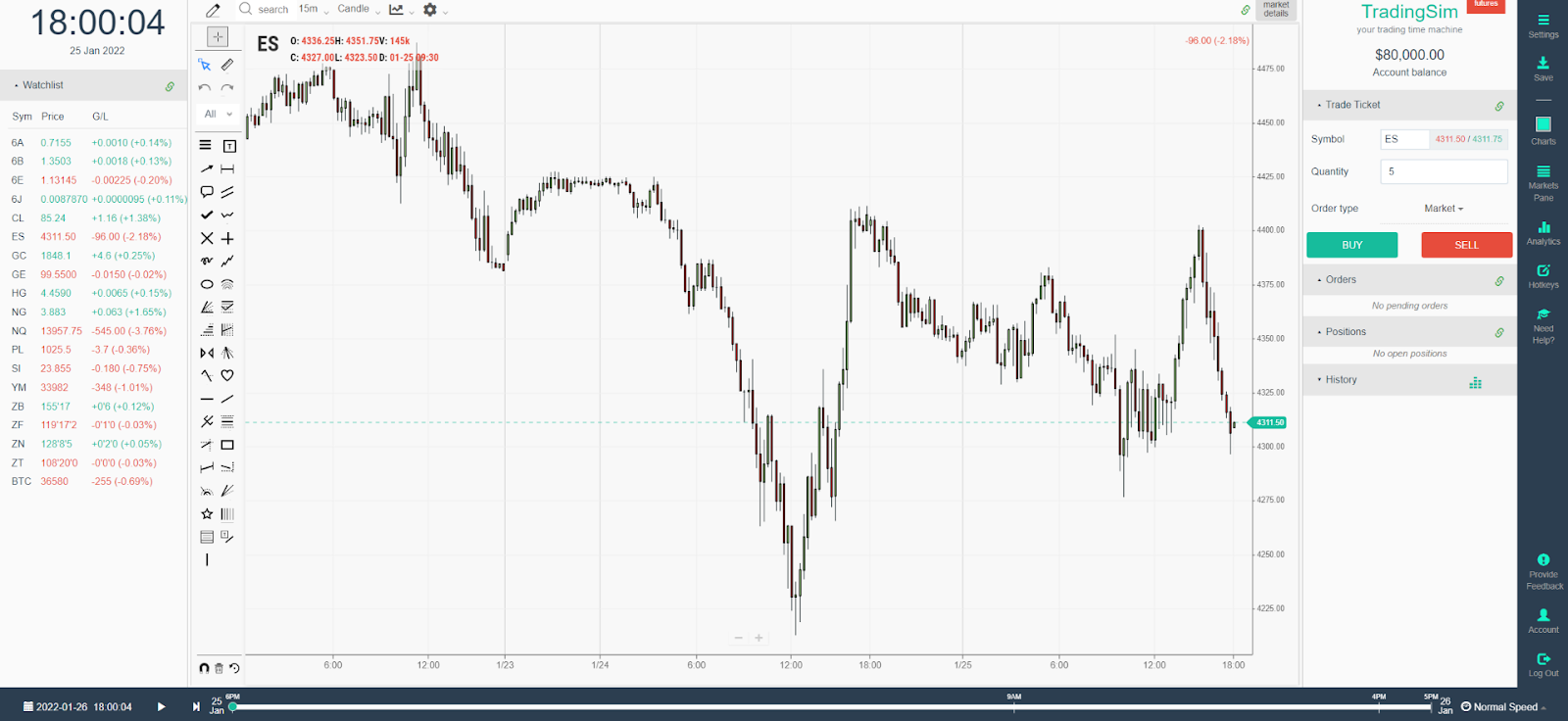The height and width of the screenshot is (721, 1568).
Task: Open Markets Pane from the sidebar
Action: (x=1543, y=184)
